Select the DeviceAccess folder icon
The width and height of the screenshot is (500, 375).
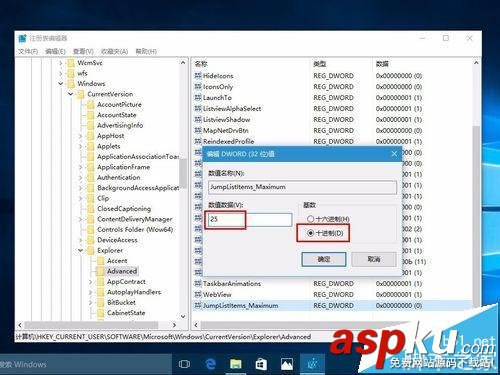point(90,240)
